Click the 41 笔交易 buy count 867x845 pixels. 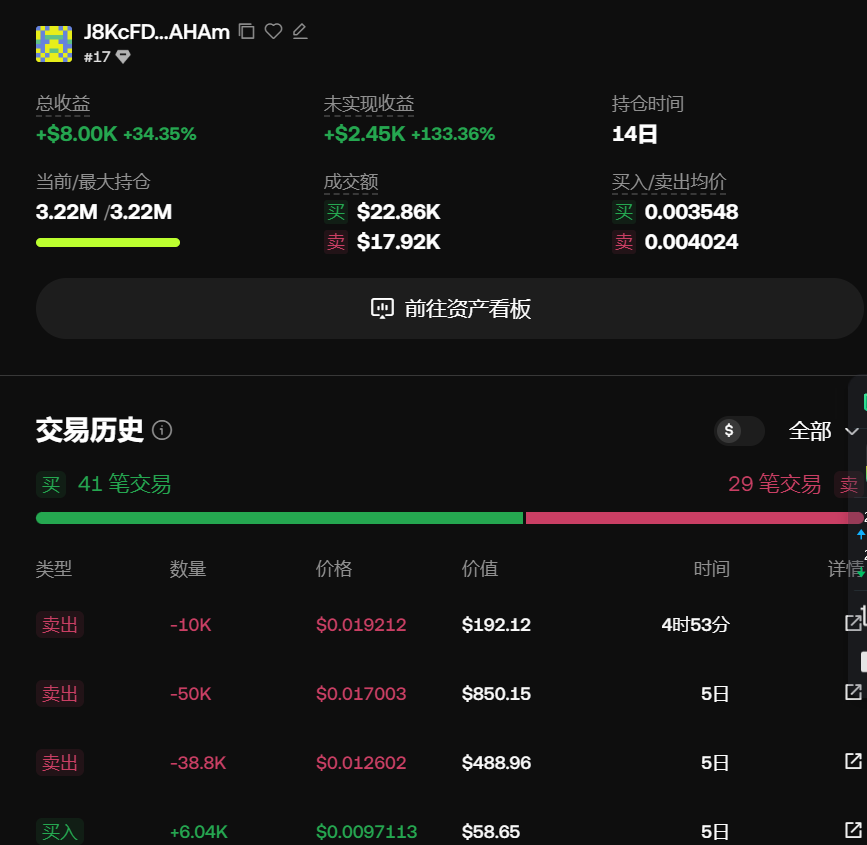click(124, 484)
